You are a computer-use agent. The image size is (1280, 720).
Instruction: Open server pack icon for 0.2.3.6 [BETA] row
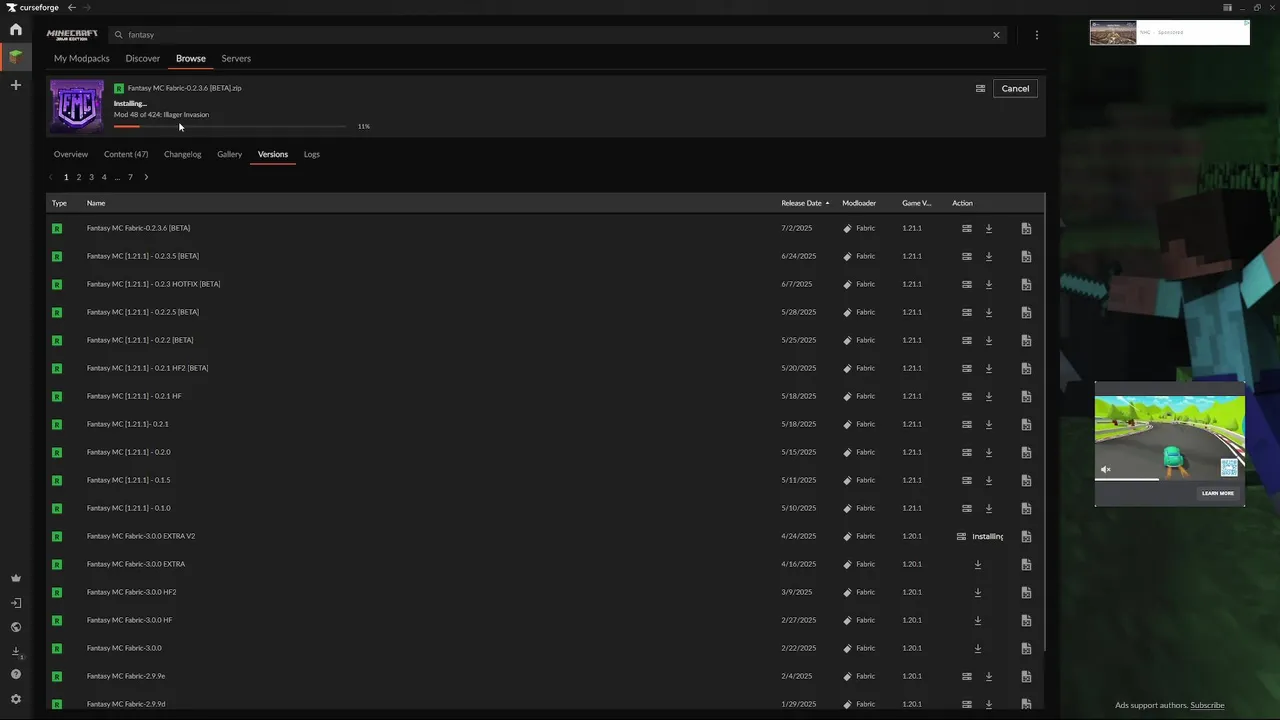(966, 228)
